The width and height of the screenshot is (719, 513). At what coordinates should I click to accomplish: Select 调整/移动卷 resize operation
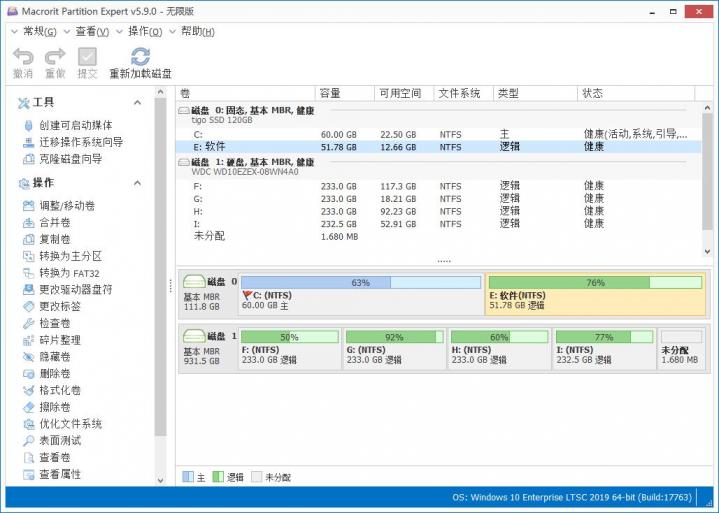coord(58,206)
